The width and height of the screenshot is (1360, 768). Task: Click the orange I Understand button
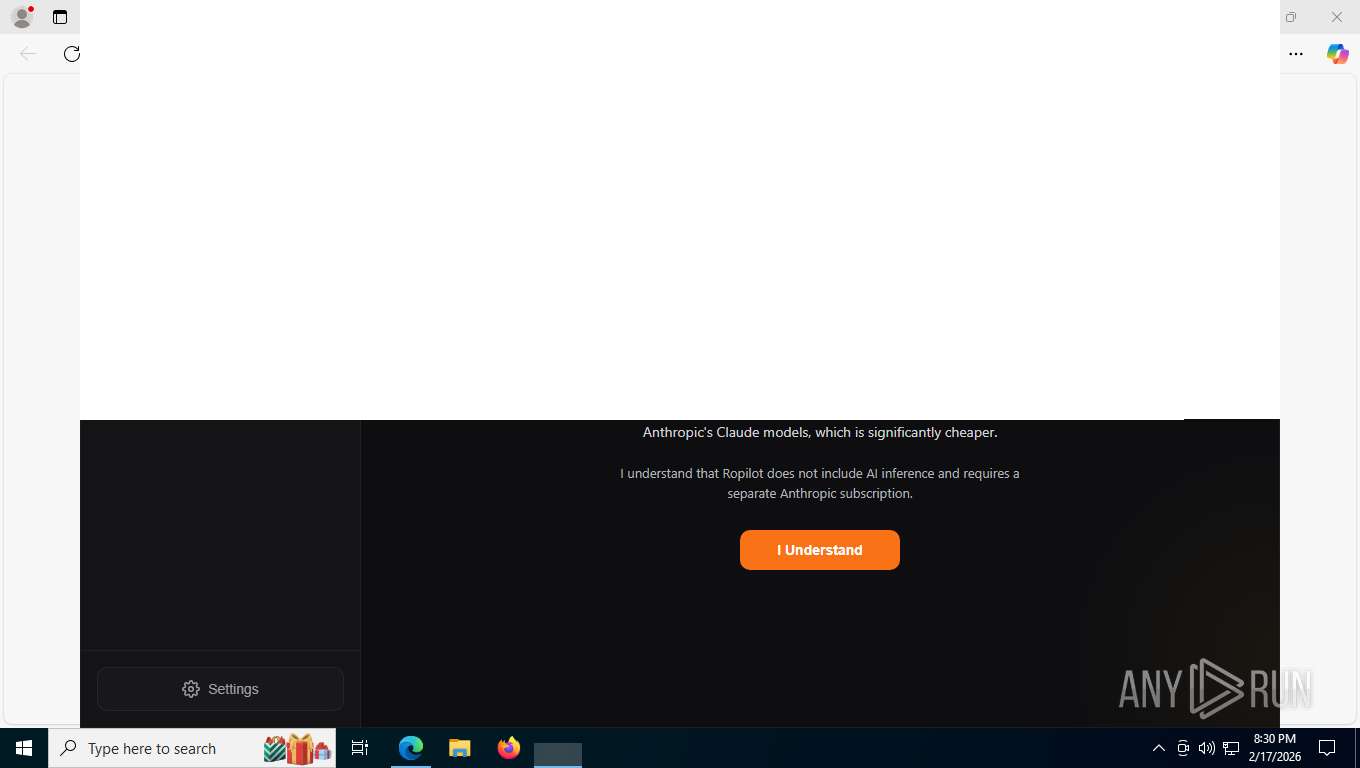[820, 550]
